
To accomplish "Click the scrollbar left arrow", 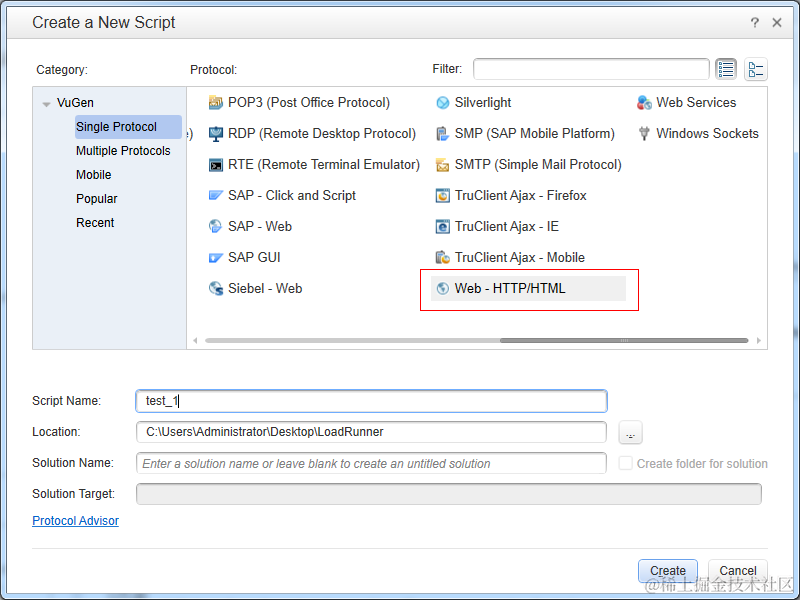I will pyautogui.click(x=195, y=340).
